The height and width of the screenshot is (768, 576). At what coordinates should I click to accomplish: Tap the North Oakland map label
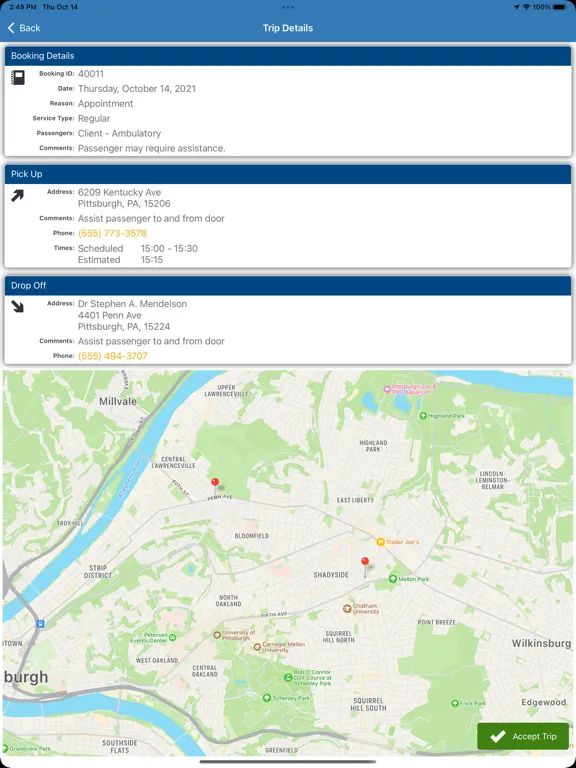(x=228, y=601)
